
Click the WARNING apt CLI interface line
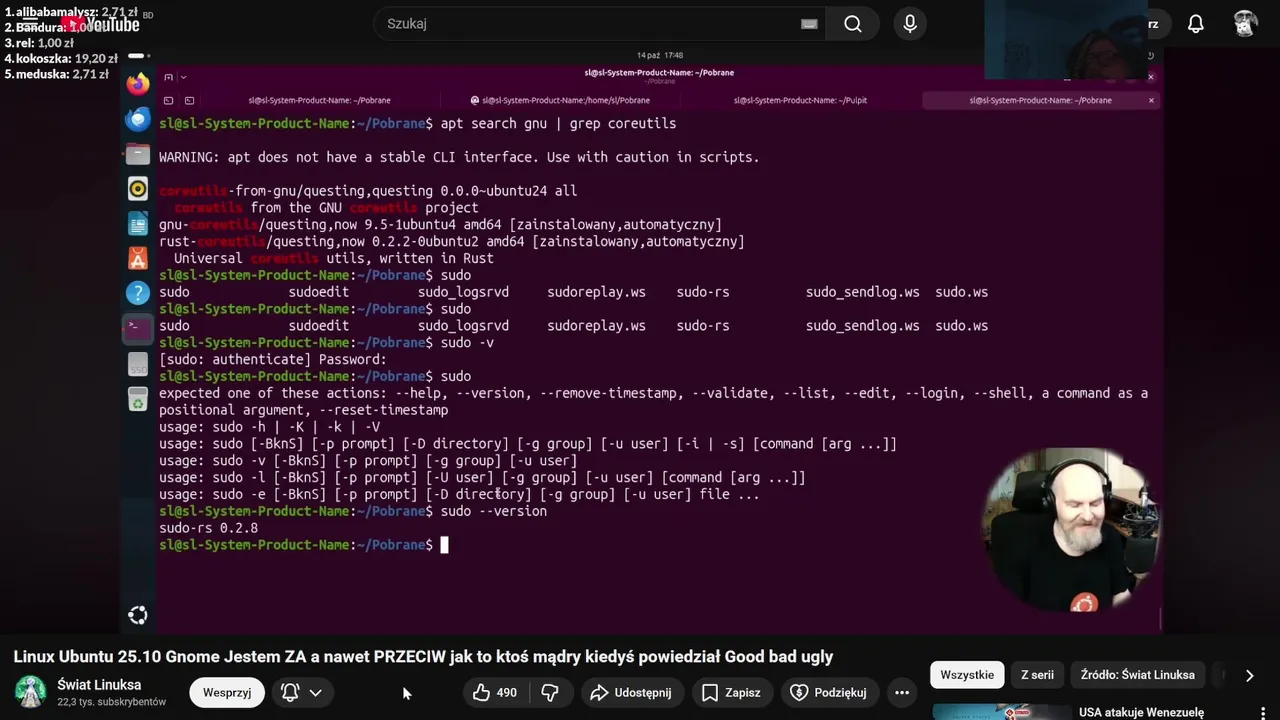(459, 157)
